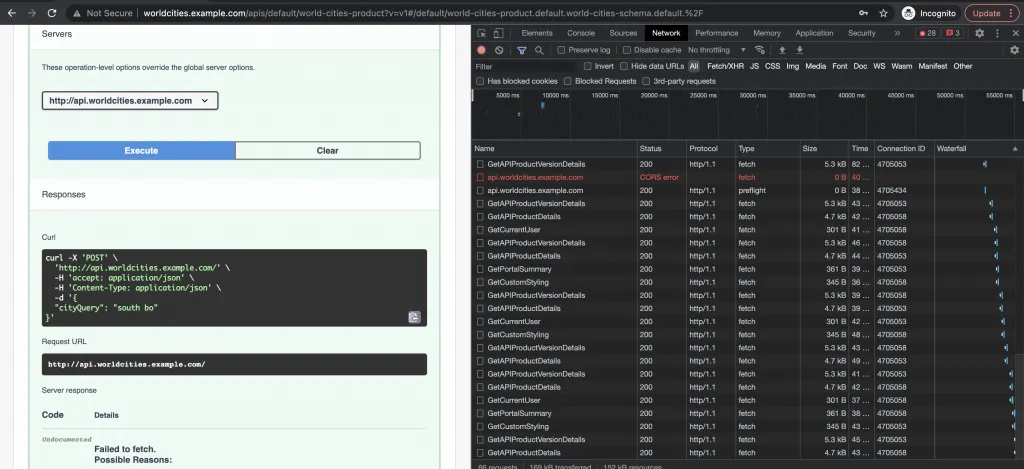Click the Not Secure site badge

(x=103, y=13)
